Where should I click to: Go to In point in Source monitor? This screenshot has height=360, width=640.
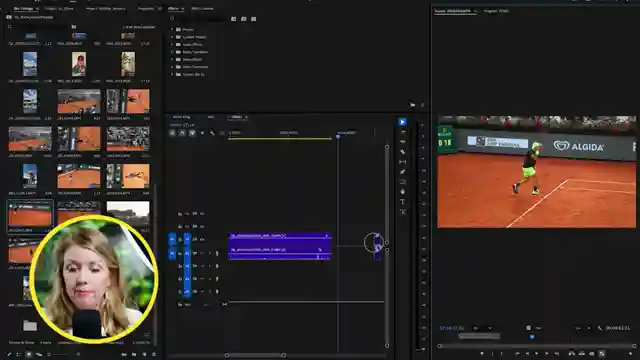517,353
